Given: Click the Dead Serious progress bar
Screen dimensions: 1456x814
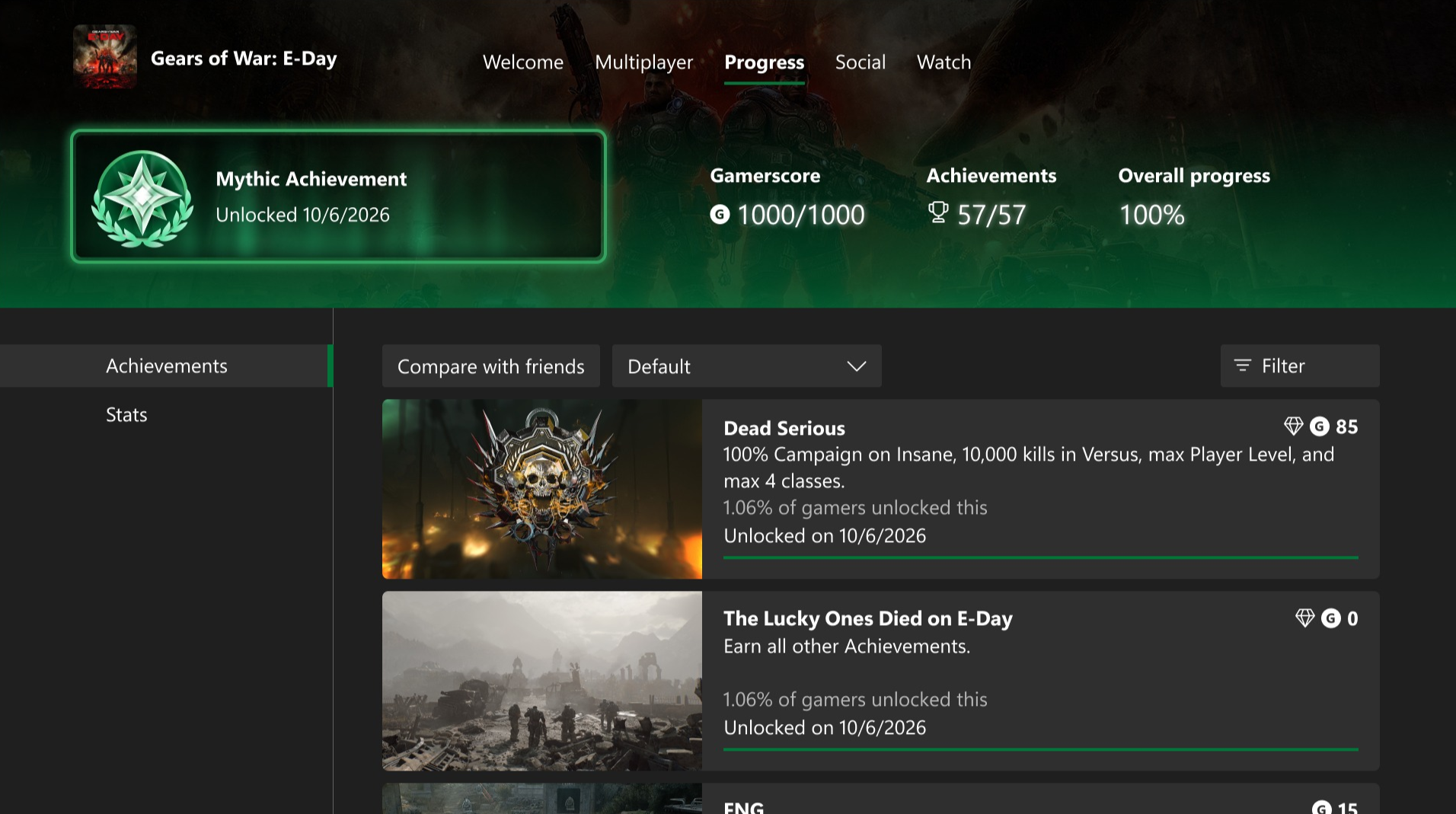Looking at the screenshot, I should point(1040,558).
